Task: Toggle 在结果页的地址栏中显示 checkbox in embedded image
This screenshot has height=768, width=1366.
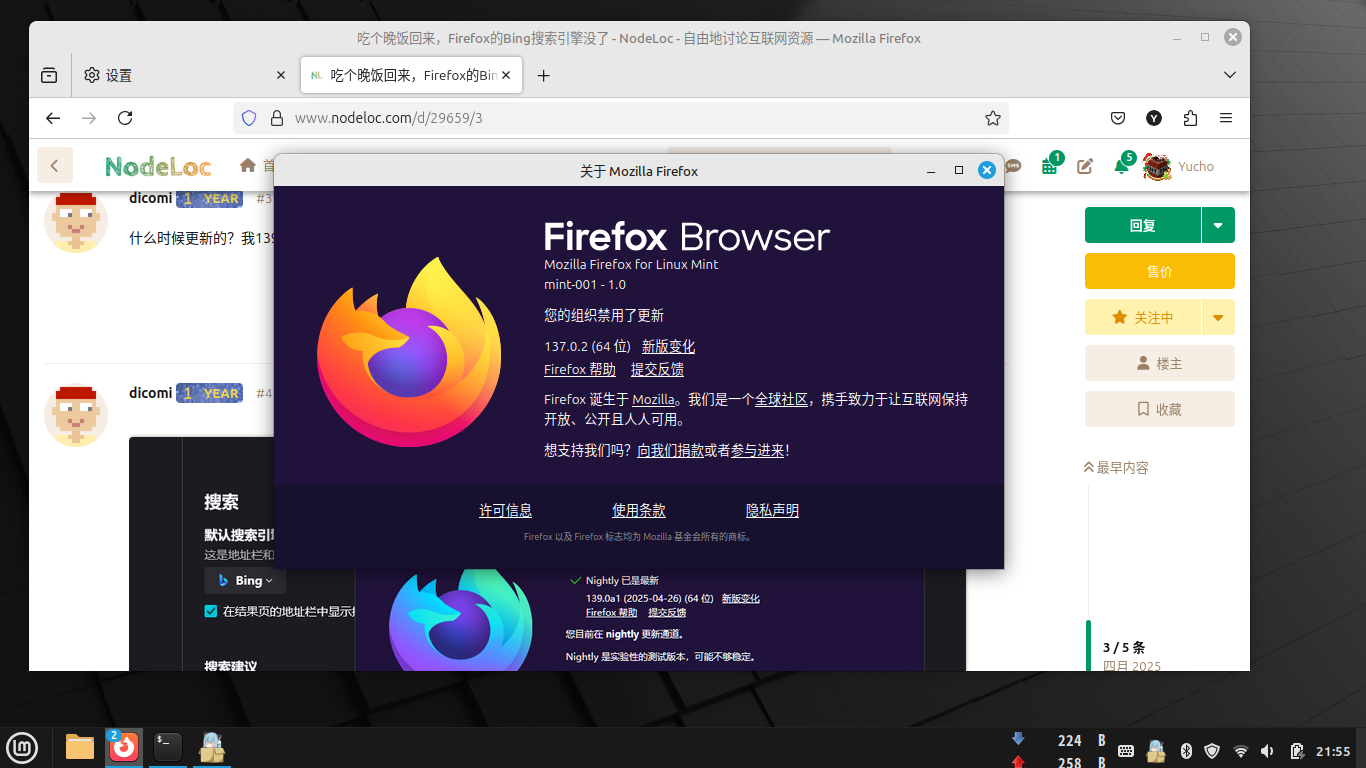Action: pyautogui.click(x=211, y=611)
